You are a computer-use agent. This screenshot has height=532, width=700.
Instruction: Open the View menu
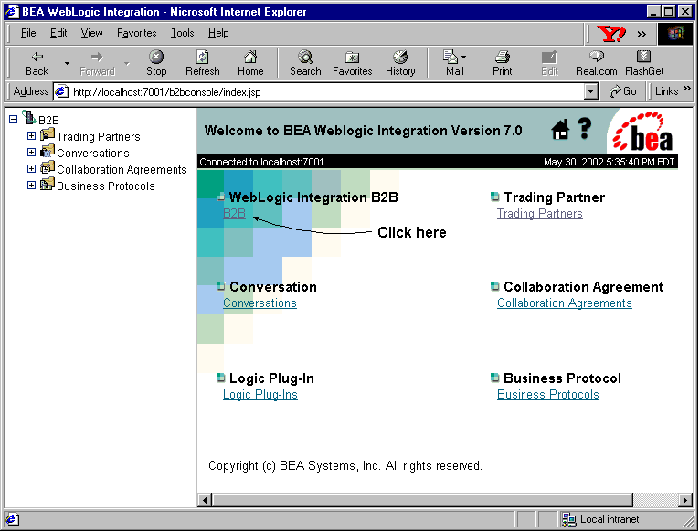[92, 33]
